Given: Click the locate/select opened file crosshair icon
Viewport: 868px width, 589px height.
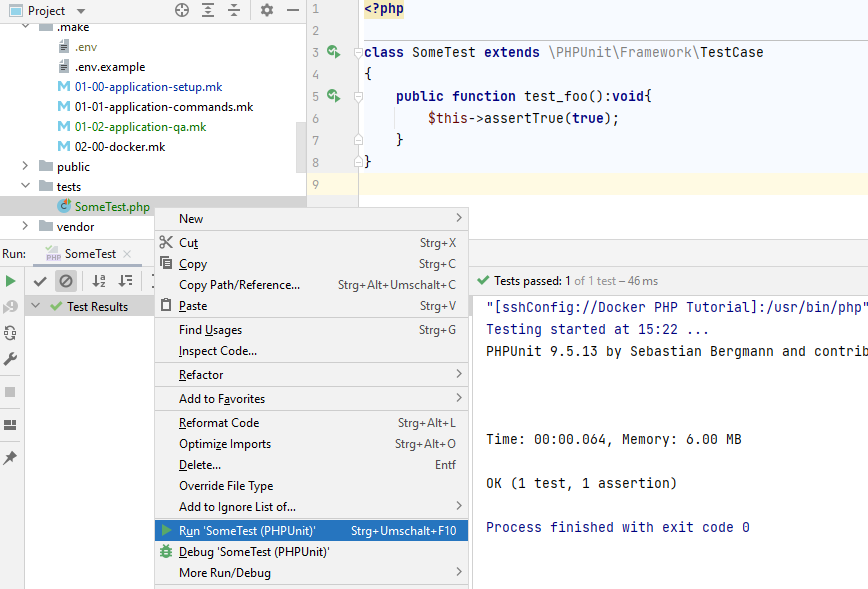Looking at the screenshot, I should 182,10.
